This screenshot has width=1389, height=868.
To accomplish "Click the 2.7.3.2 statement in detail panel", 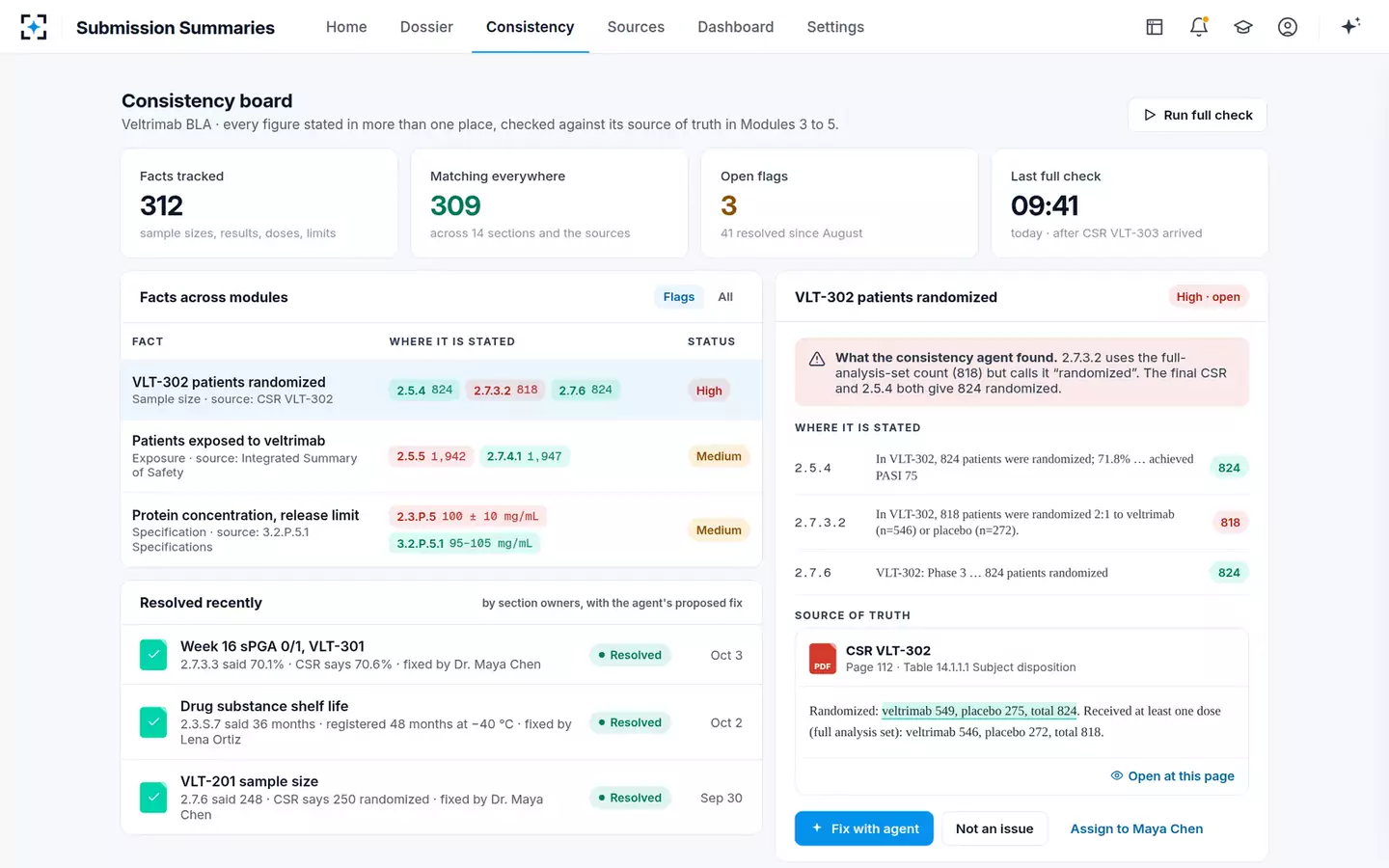I will pos(1021,523).
